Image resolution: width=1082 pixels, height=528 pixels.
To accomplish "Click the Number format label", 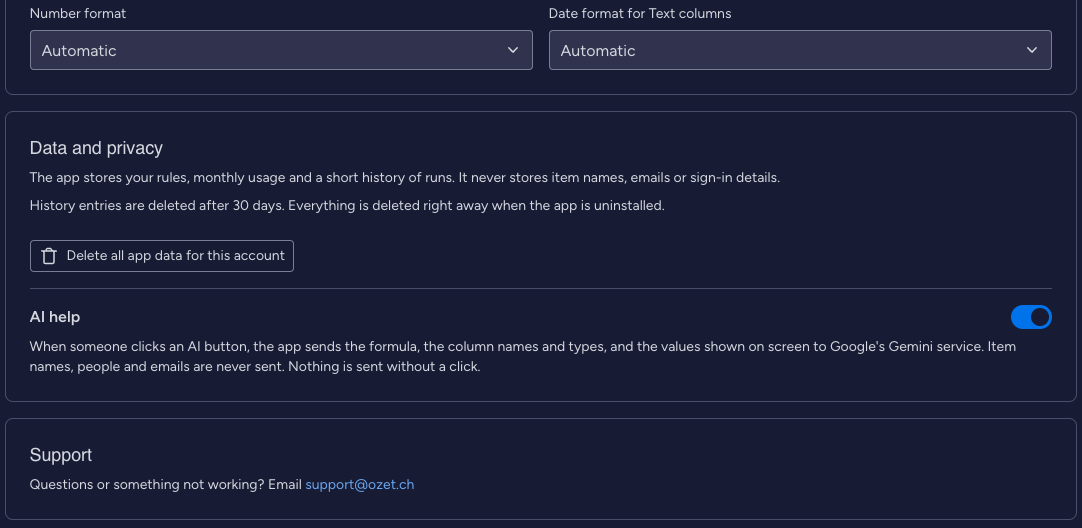I will click(x=78, y=13).
